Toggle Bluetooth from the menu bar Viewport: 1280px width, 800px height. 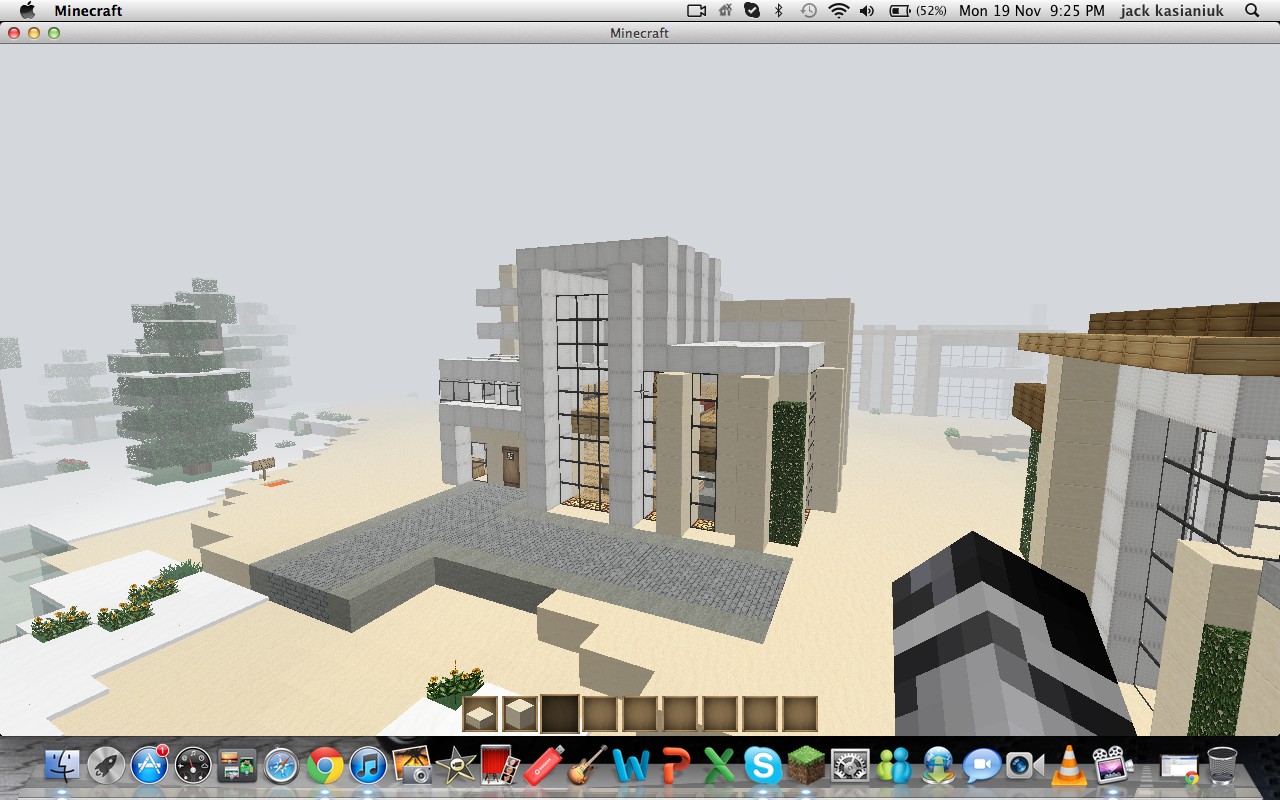pyautogui.click(x=778, y=11)
